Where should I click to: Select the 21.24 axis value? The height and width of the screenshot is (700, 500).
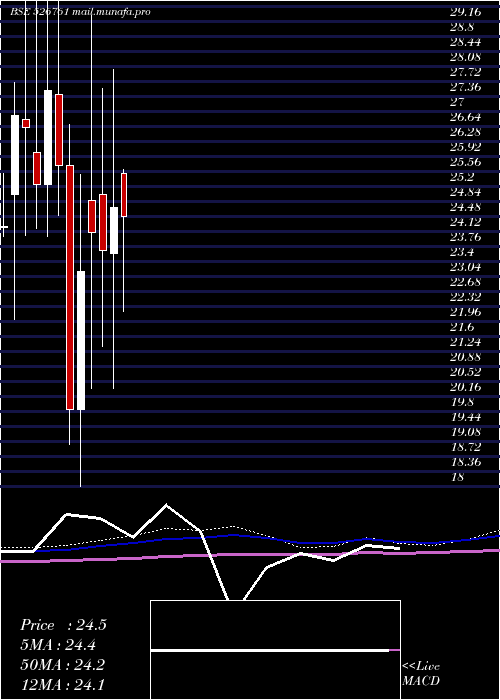(x=465, y=342)
